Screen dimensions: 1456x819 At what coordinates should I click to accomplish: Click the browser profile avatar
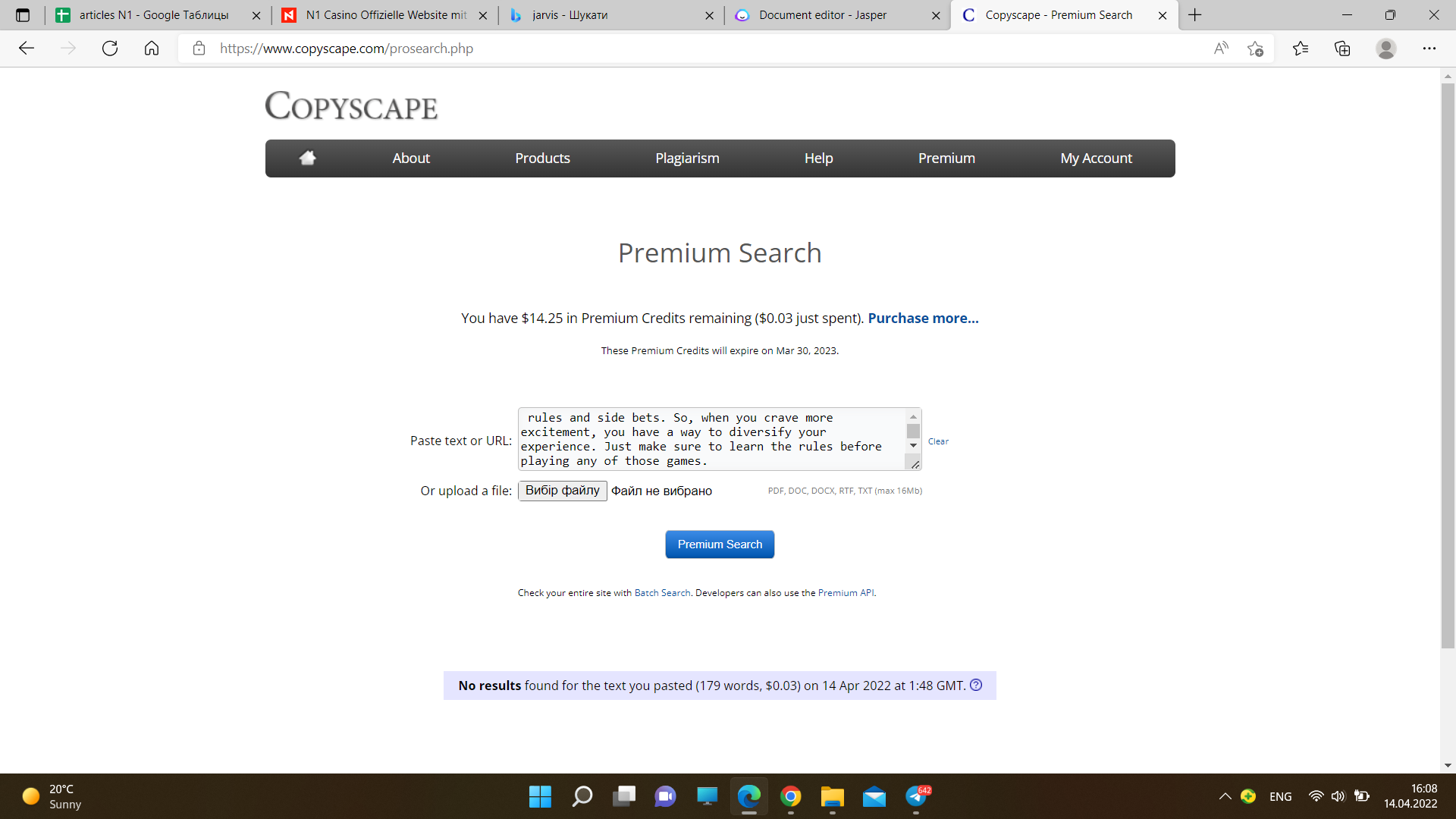[x=1386, y=49]
